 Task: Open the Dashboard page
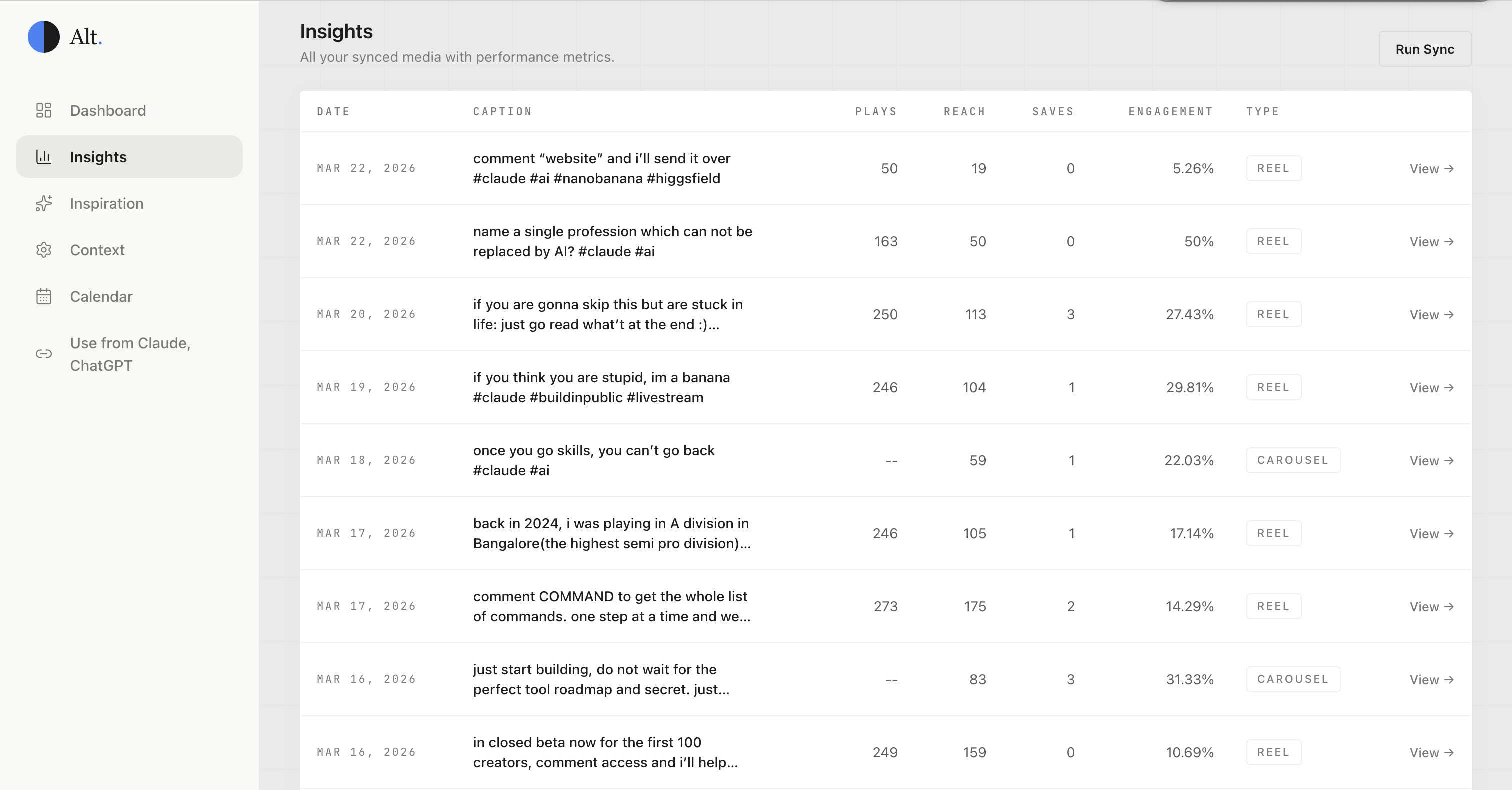tap(108, 110)
